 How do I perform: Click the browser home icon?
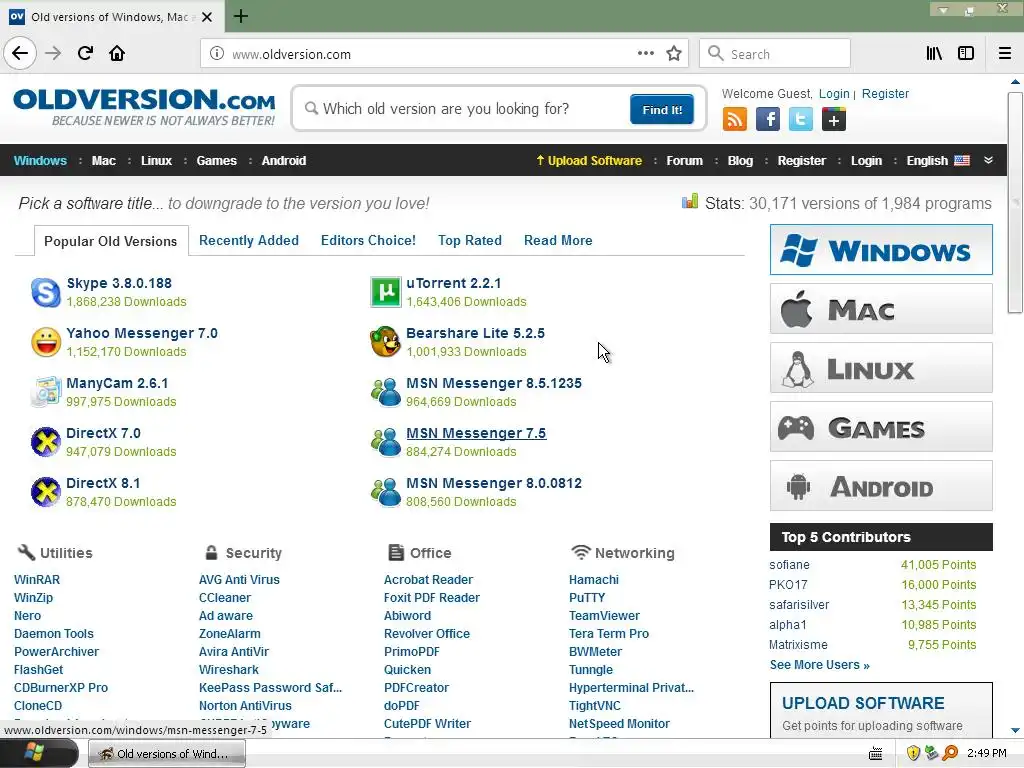point(117,53)
